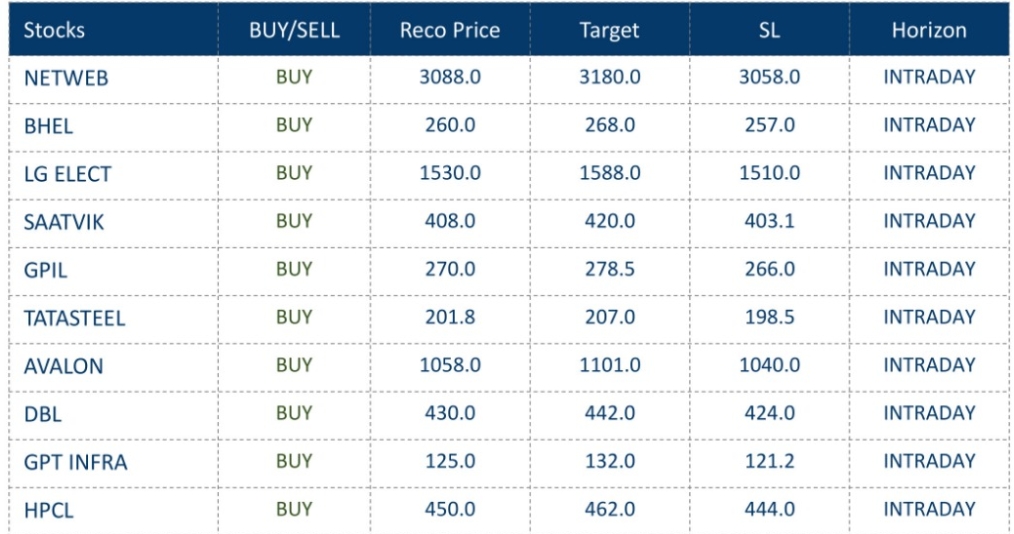Screen dimensions: 1014x534
Task: Select the TATASTEEL stock entry
Action: point(74,318)
